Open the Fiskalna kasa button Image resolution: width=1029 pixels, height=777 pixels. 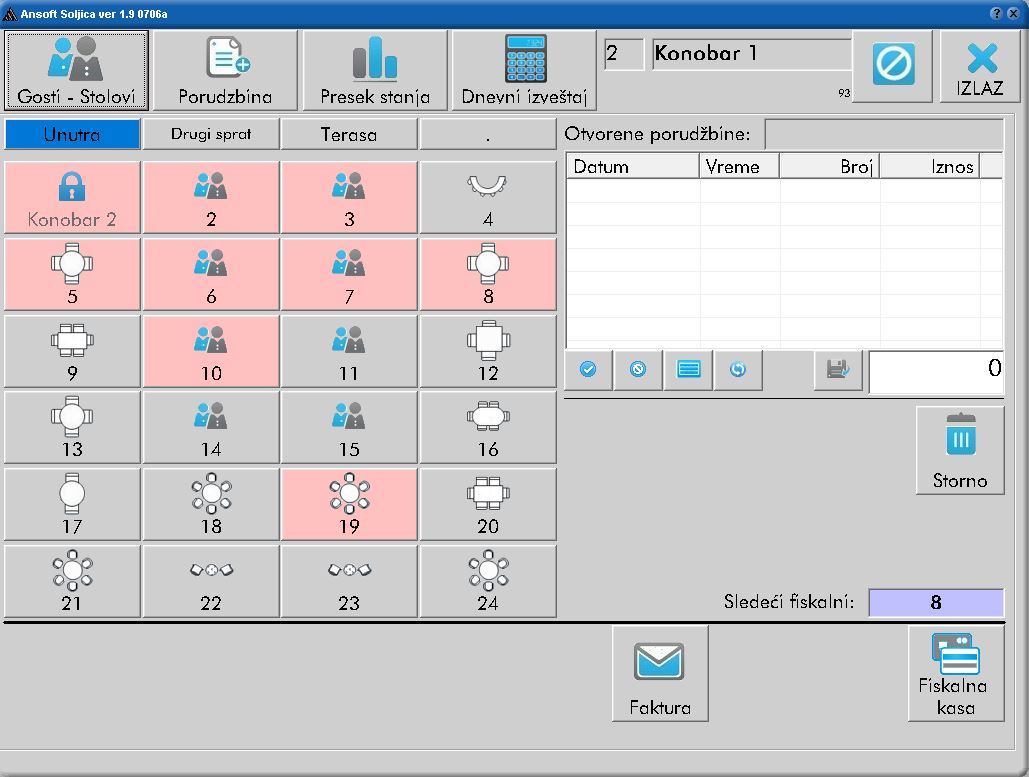pos(955,673)
